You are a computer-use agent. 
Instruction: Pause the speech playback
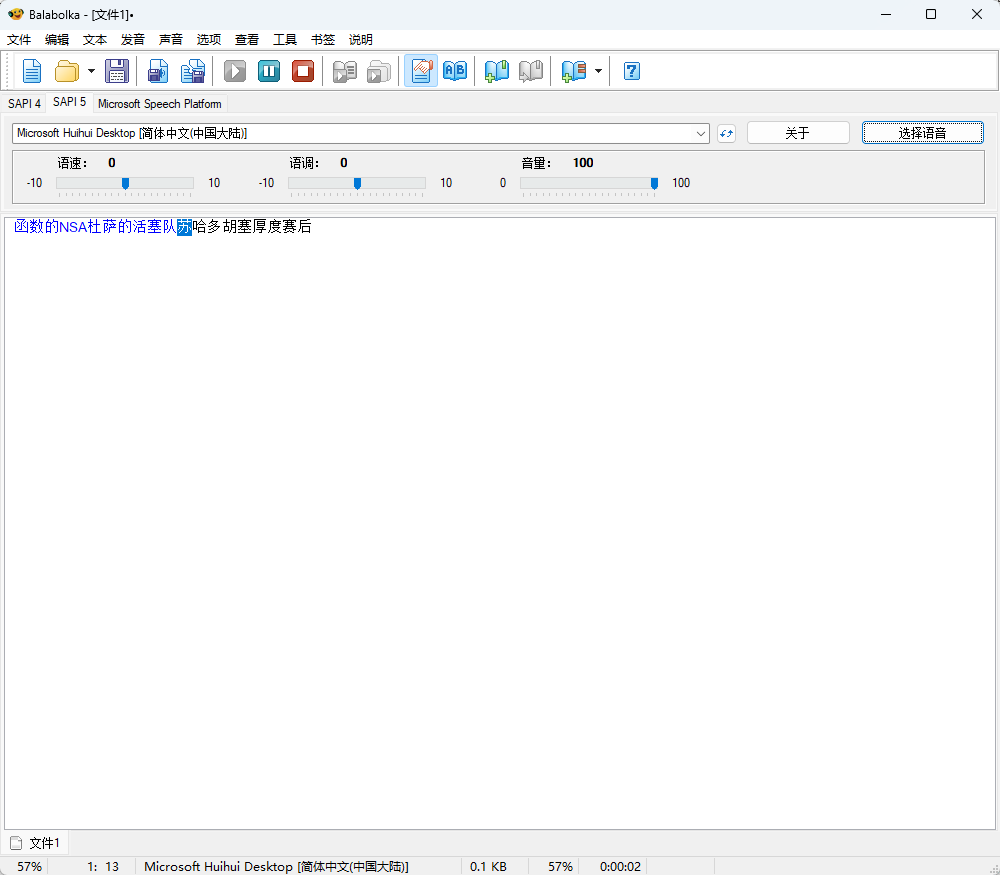[x=268, y=71]
